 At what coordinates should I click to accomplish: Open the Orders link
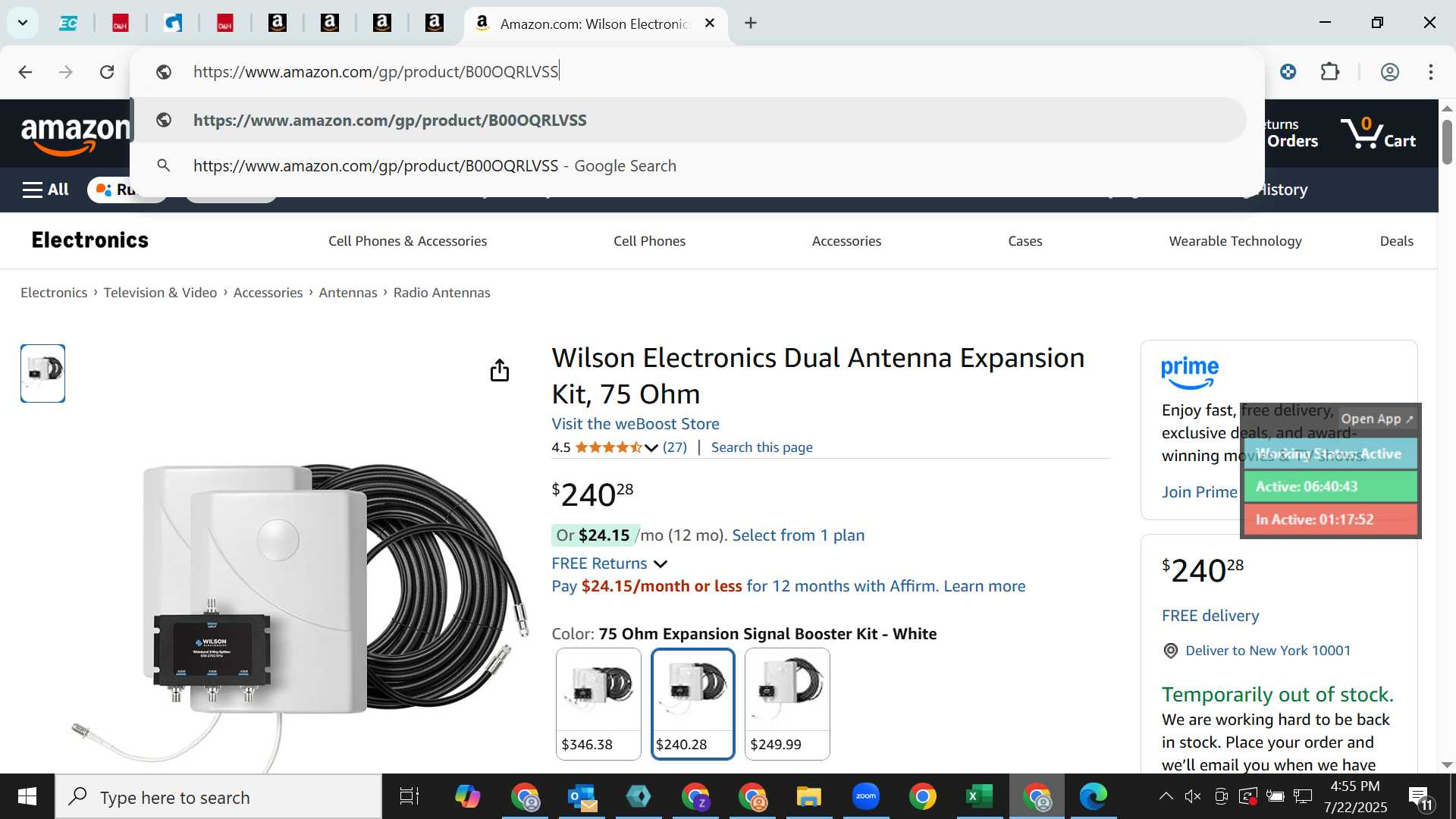tap(1292, 141)
